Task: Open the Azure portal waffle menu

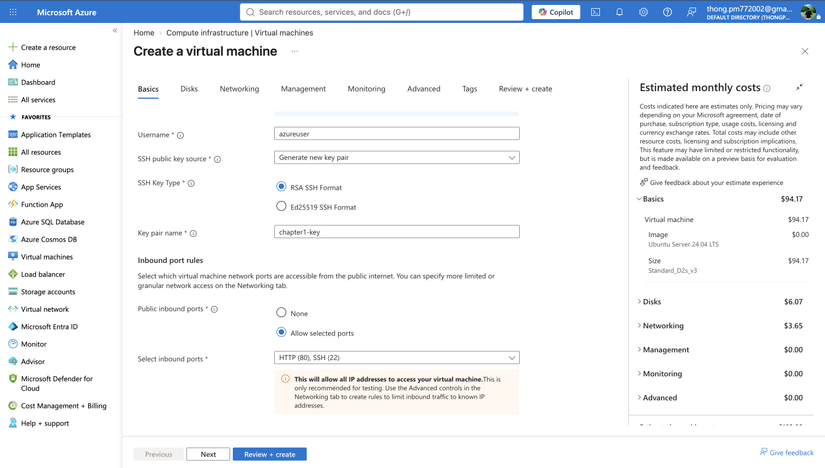Action: (13, 12)
